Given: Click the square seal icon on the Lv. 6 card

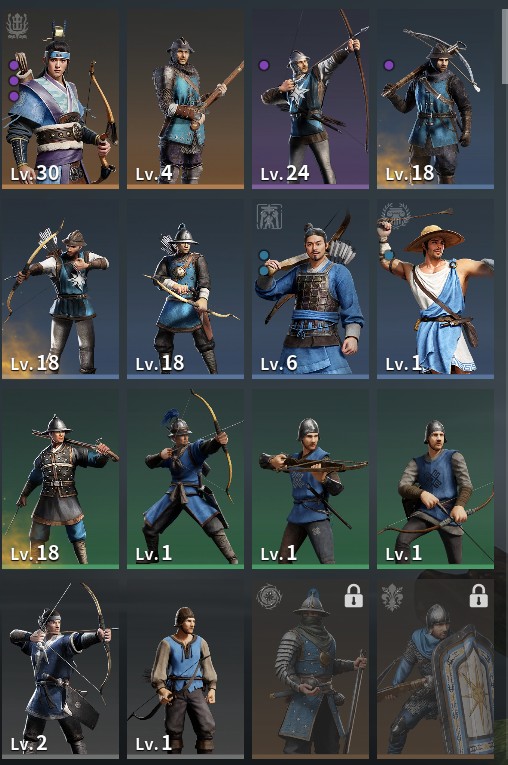Looking at the screenshot, I should pos(269,217).
